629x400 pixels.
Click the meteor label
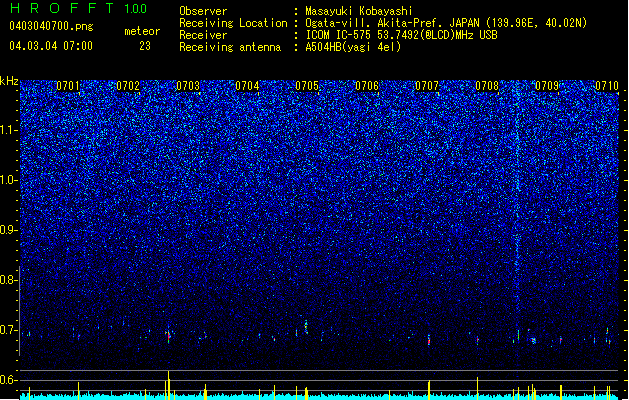click(142, 31)
